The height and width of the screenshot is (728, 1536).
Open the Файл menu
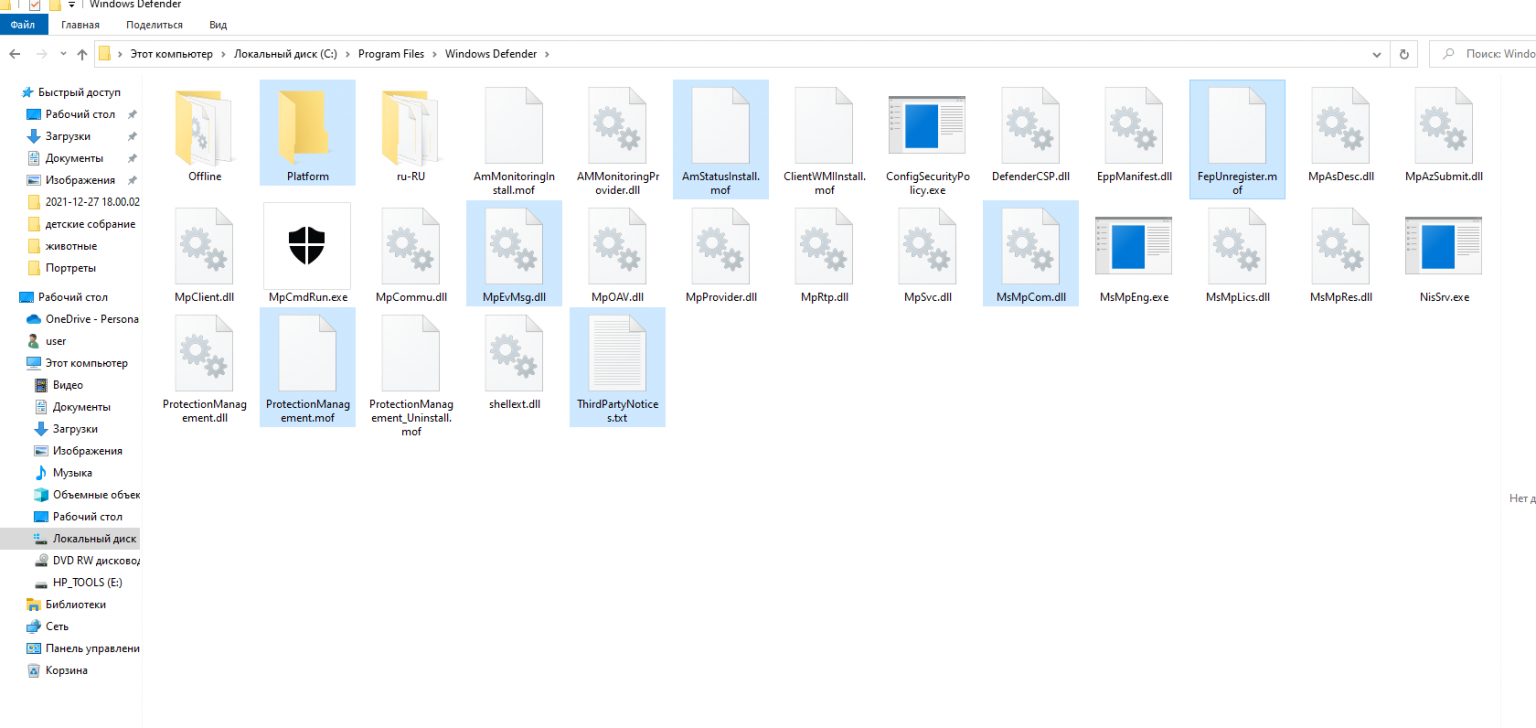(23, 24)
